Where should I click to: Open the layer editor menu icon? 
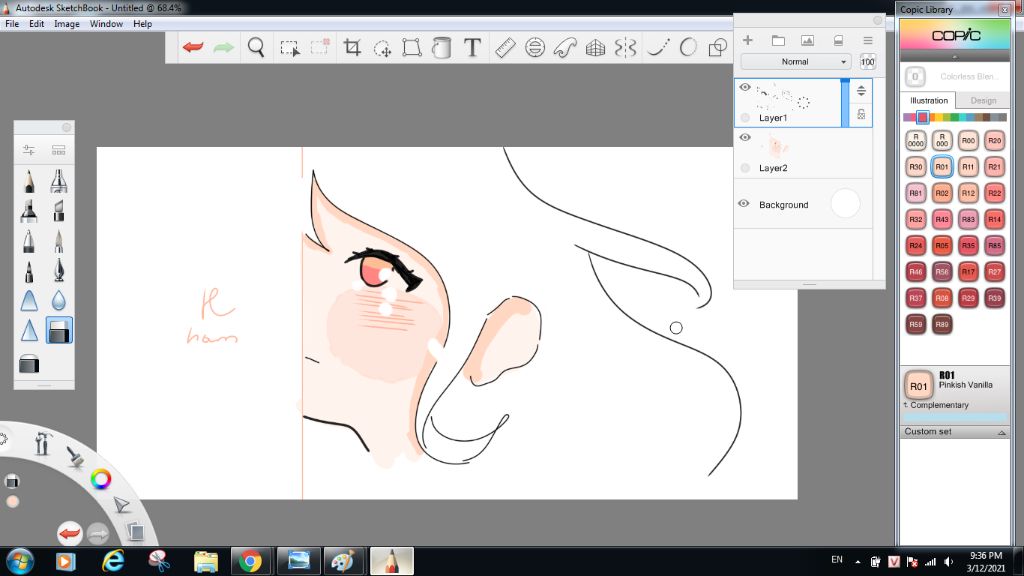[x=868, y=40]
